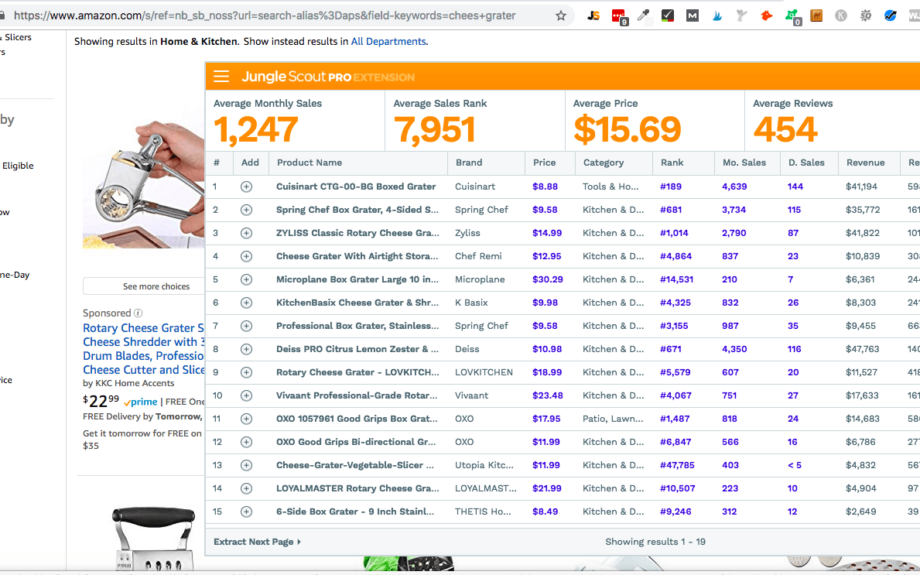Open the camel price tracker extension
This screenshot has height=575, width=920.
pos(816,16)
